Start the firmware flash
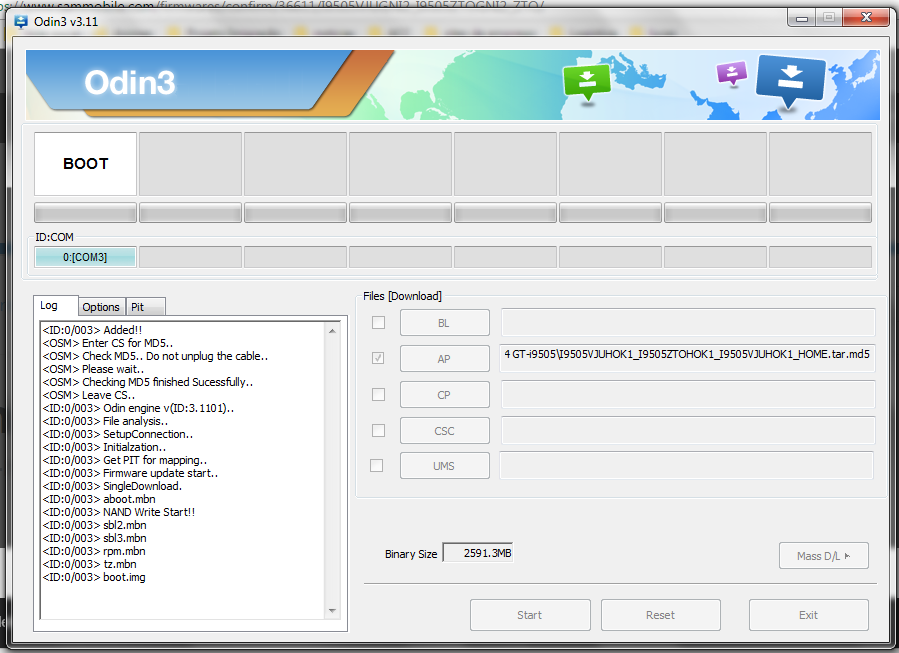The image size is (899, 653). (x=530, y=615)
